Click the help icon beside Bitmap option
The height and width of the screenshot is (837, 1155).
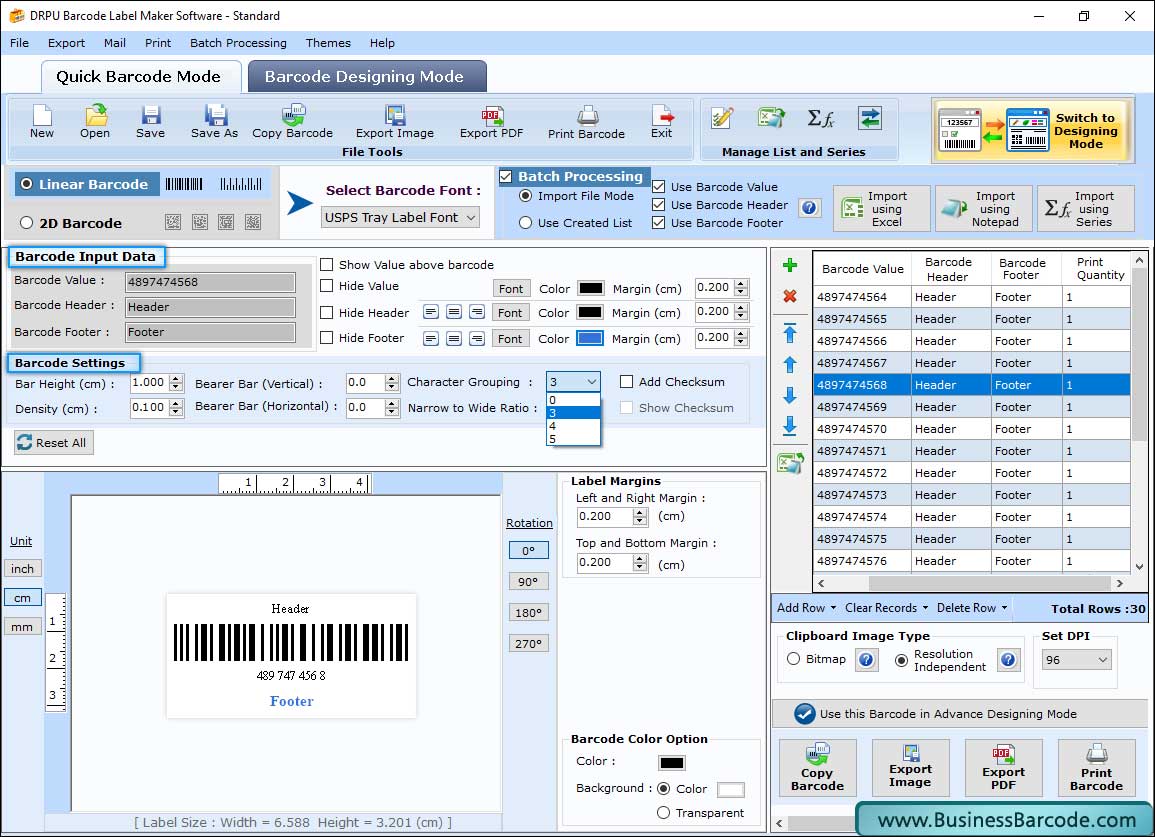pos(867,660)
